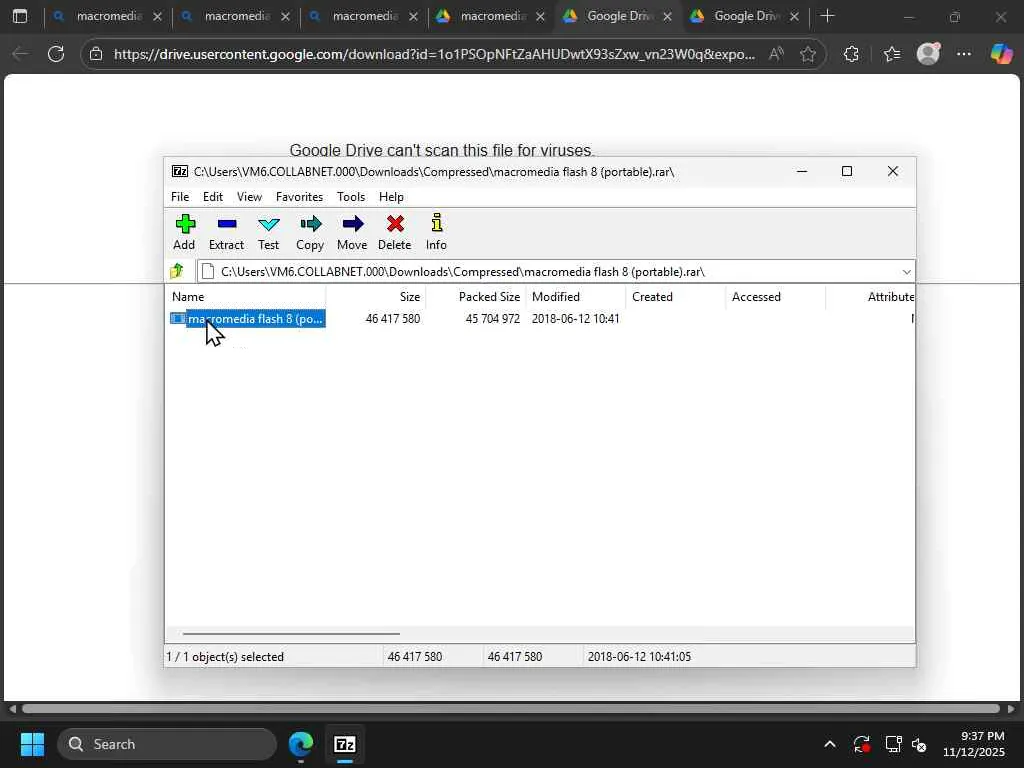Click the 7z title bar icon
The width and height of the screenshot is (1024, 768).
(x=180, y=171)
